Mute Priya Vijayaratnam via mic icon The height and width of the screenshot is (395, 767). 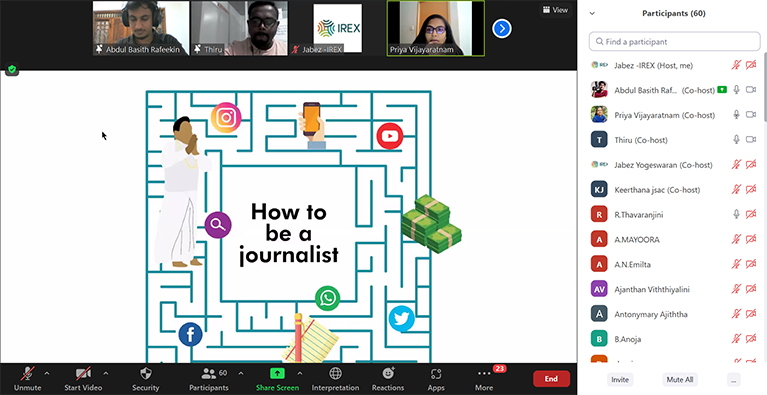click(x=736, y=115)
